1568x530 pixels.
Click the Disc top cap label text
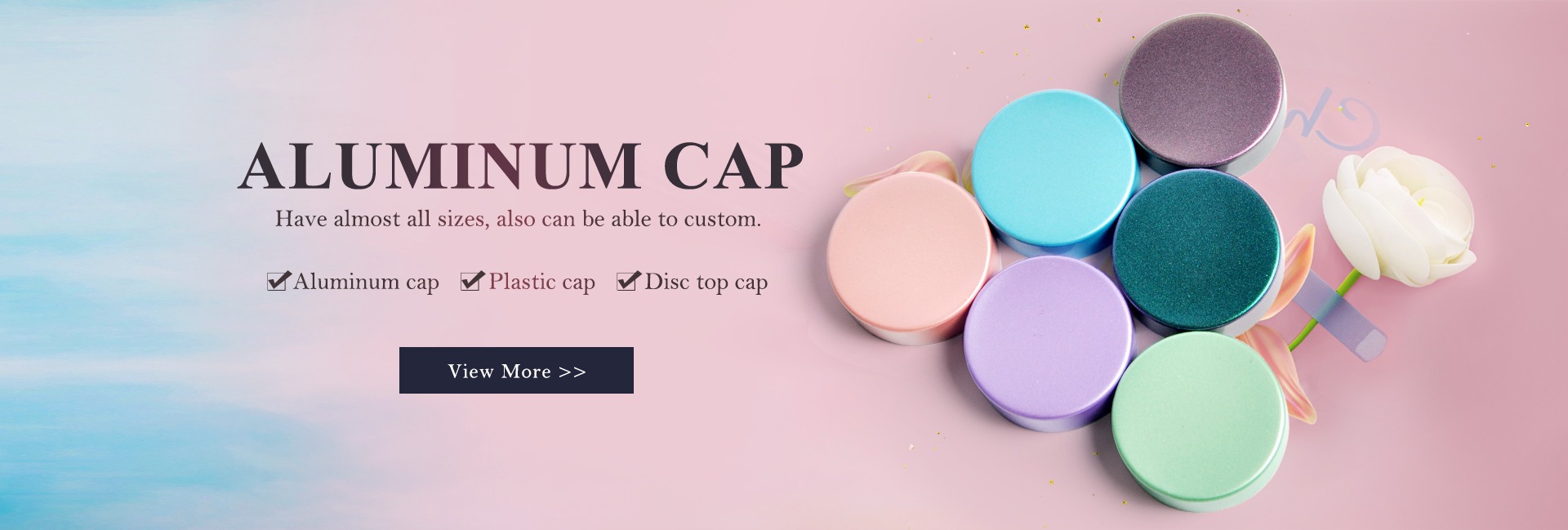[x=706, y=282]
